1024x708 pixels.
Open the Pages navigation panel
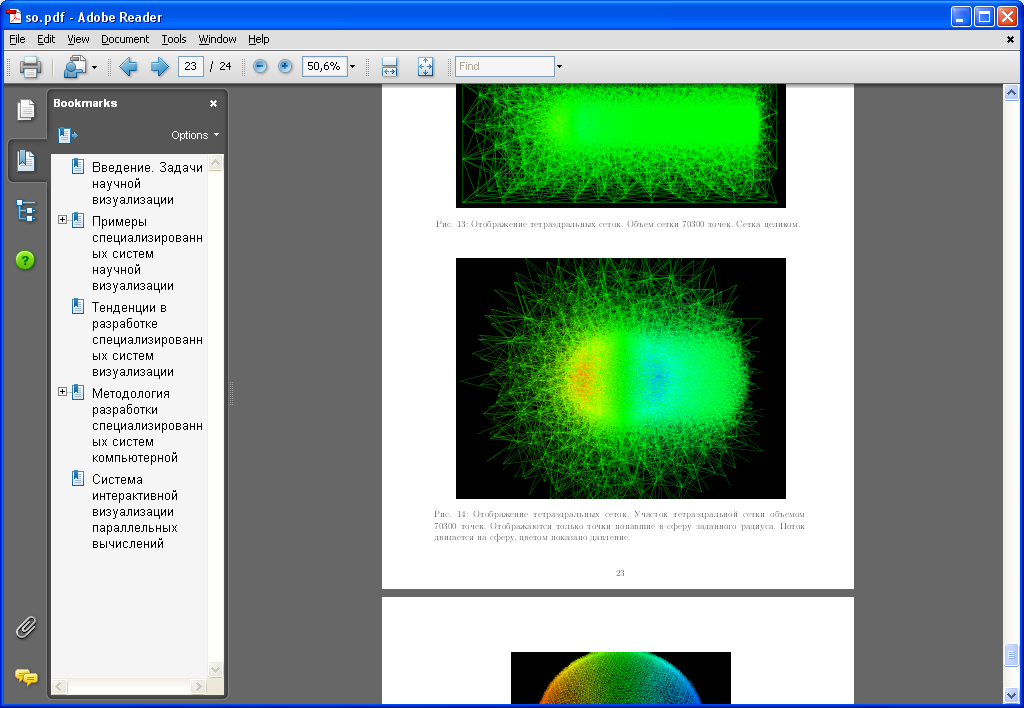tap(25, 110)
